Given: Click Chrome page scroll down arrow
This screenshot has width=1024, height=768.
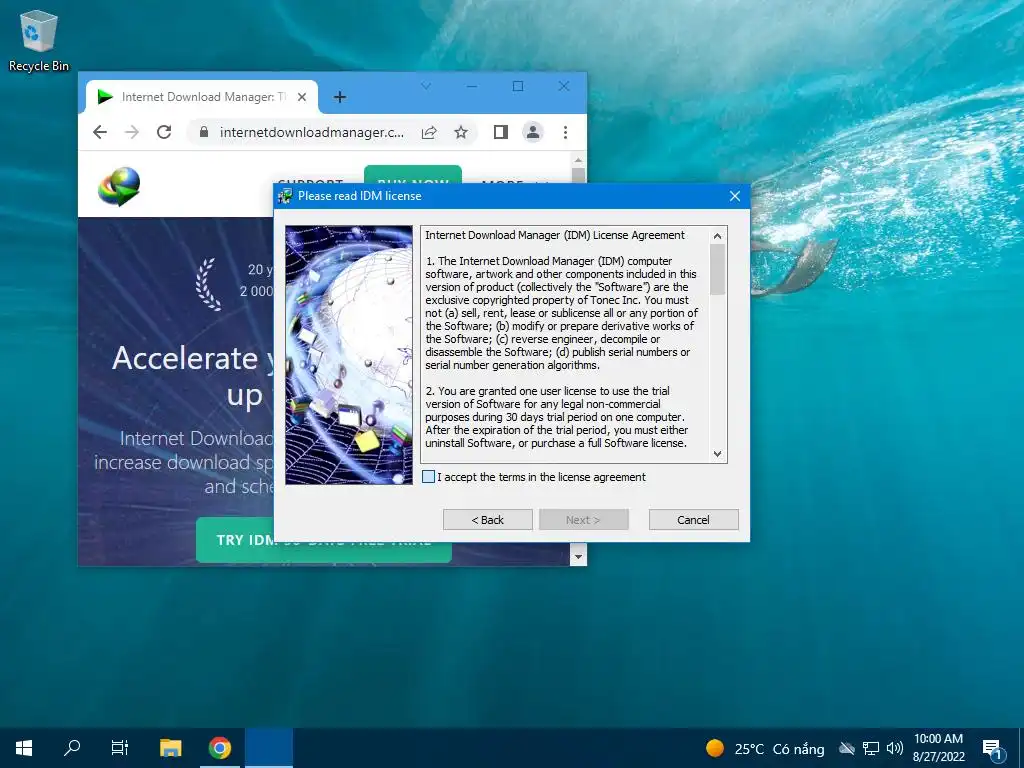Looking at the screenshot, I should click(x=578, y=557).
